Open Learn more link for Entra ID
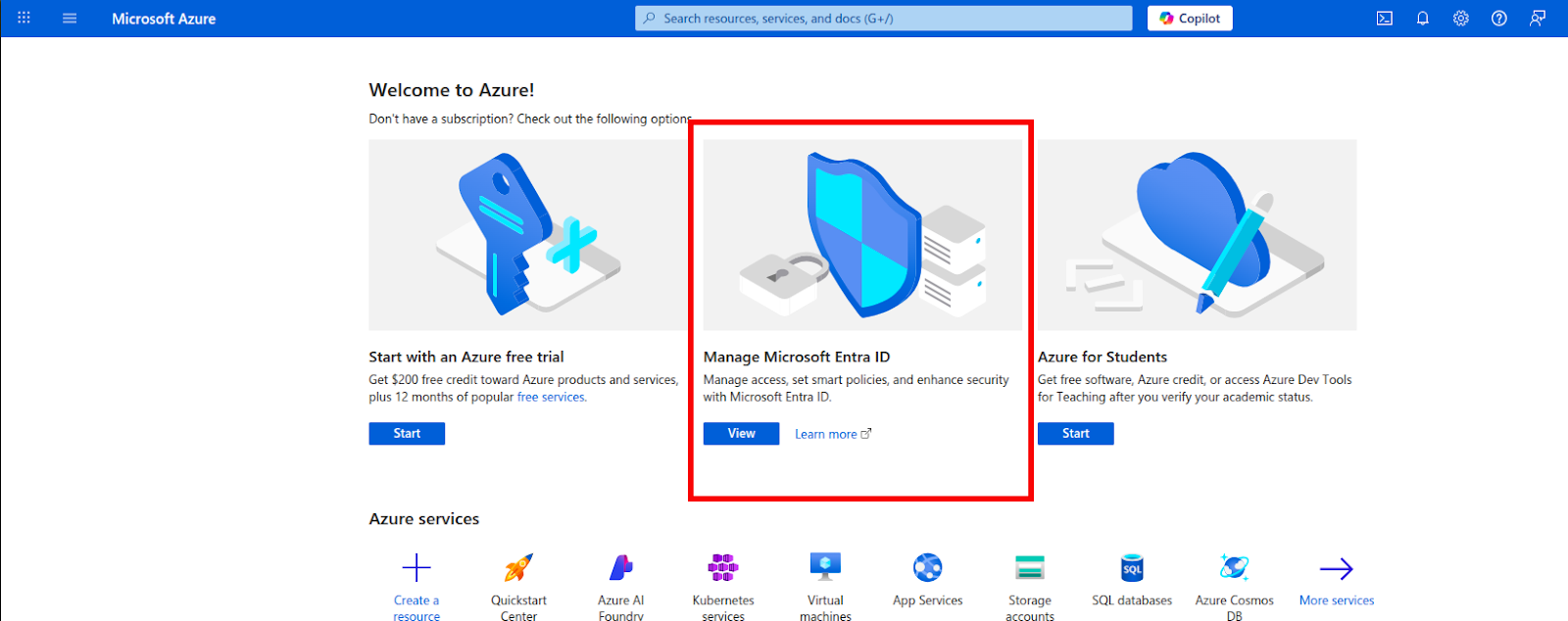 tap(832, 434)
